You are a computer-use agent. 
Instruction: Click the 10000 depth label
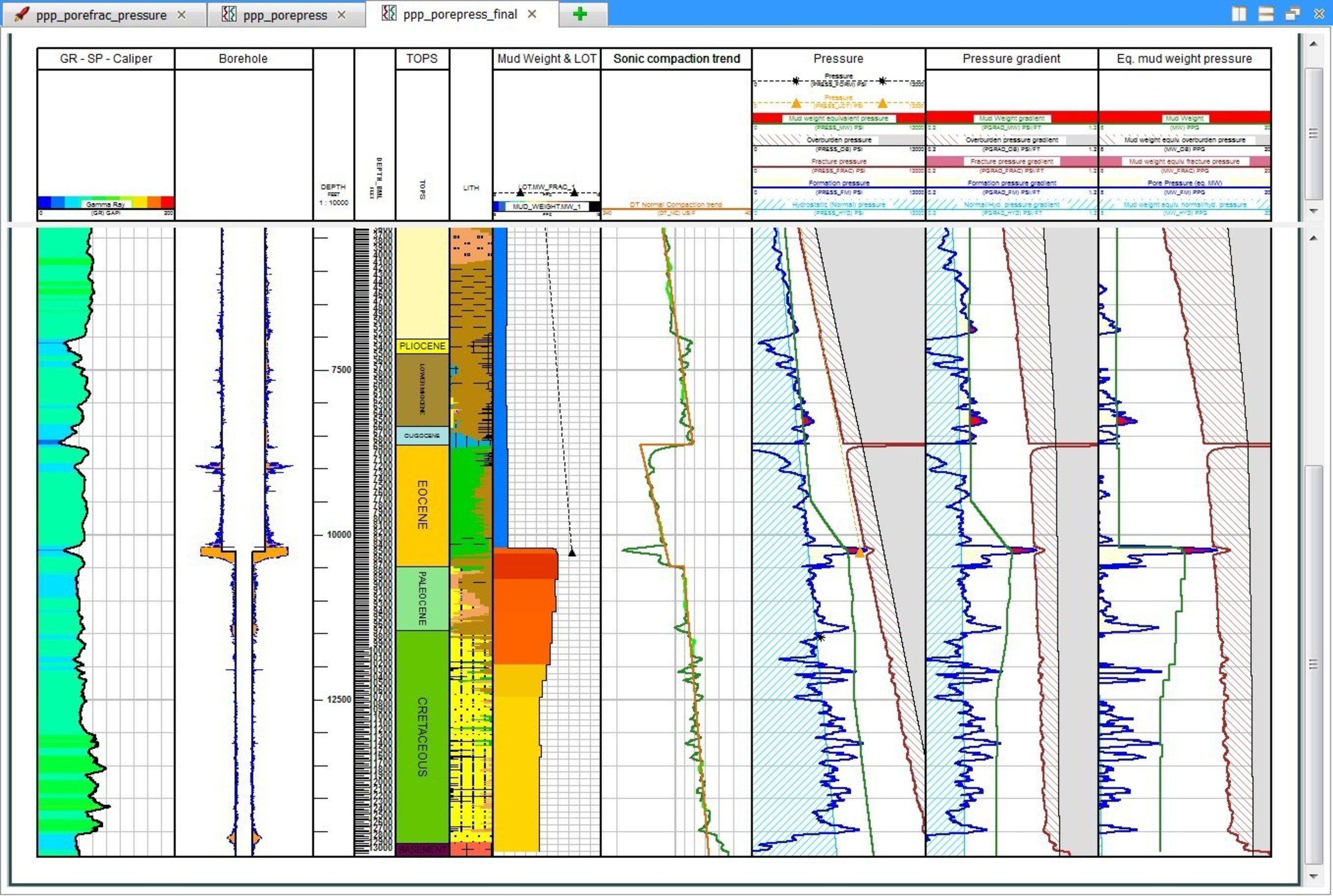click(x=339, y=535)
